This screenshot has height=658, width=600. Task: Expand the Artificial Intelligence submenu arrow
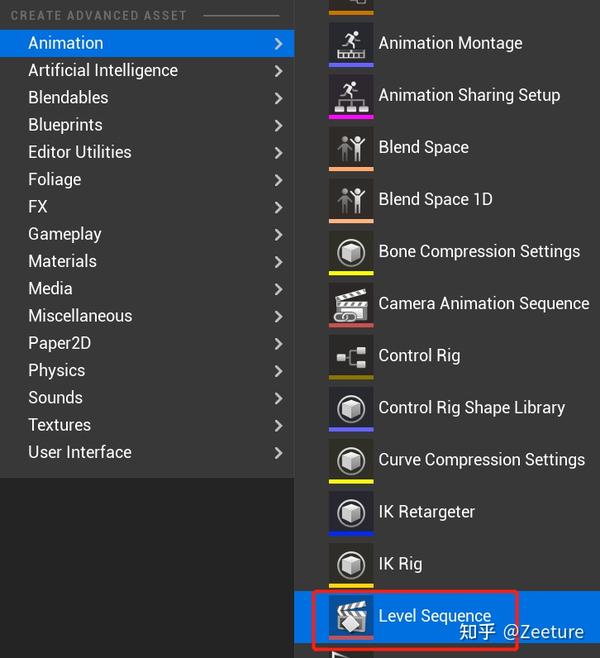coord(278,71)
